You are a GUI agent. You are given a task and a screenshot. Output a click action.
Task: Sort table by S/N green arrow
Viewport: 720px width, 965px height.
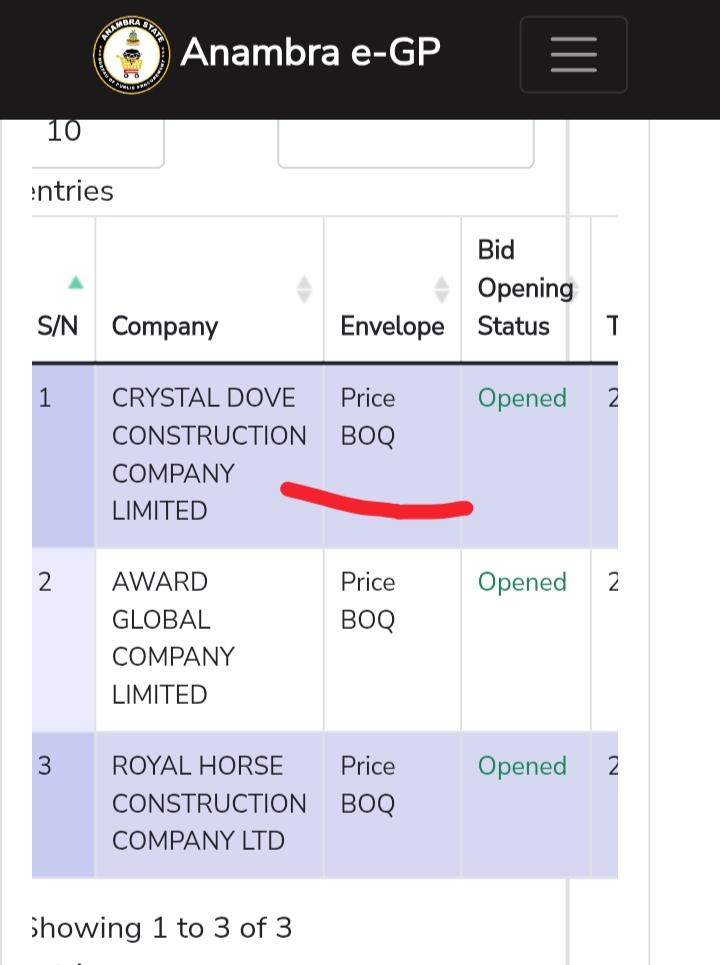click(76, 283)
